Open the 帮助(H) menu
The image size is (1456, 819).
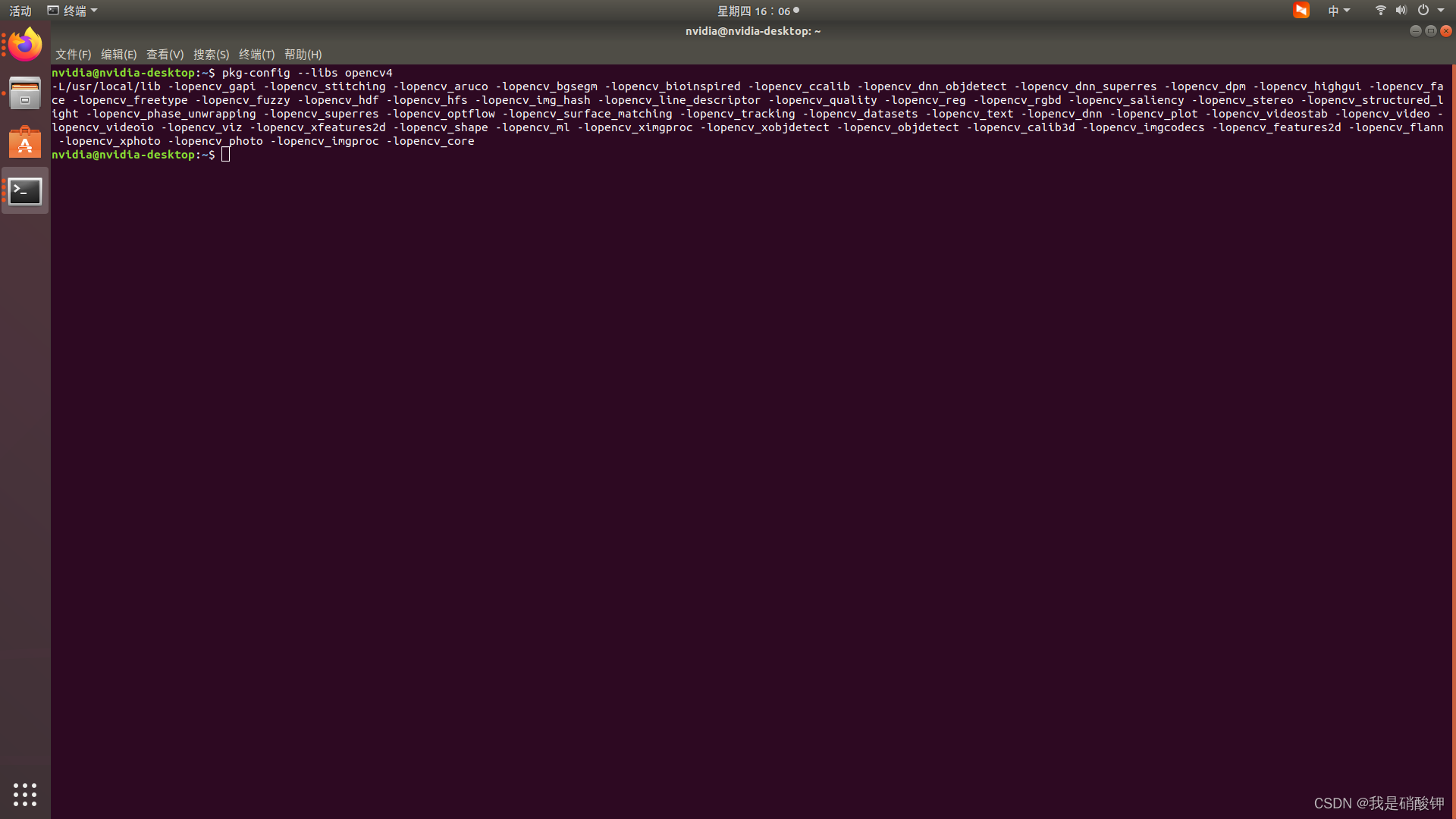click(x=303, y=54)
